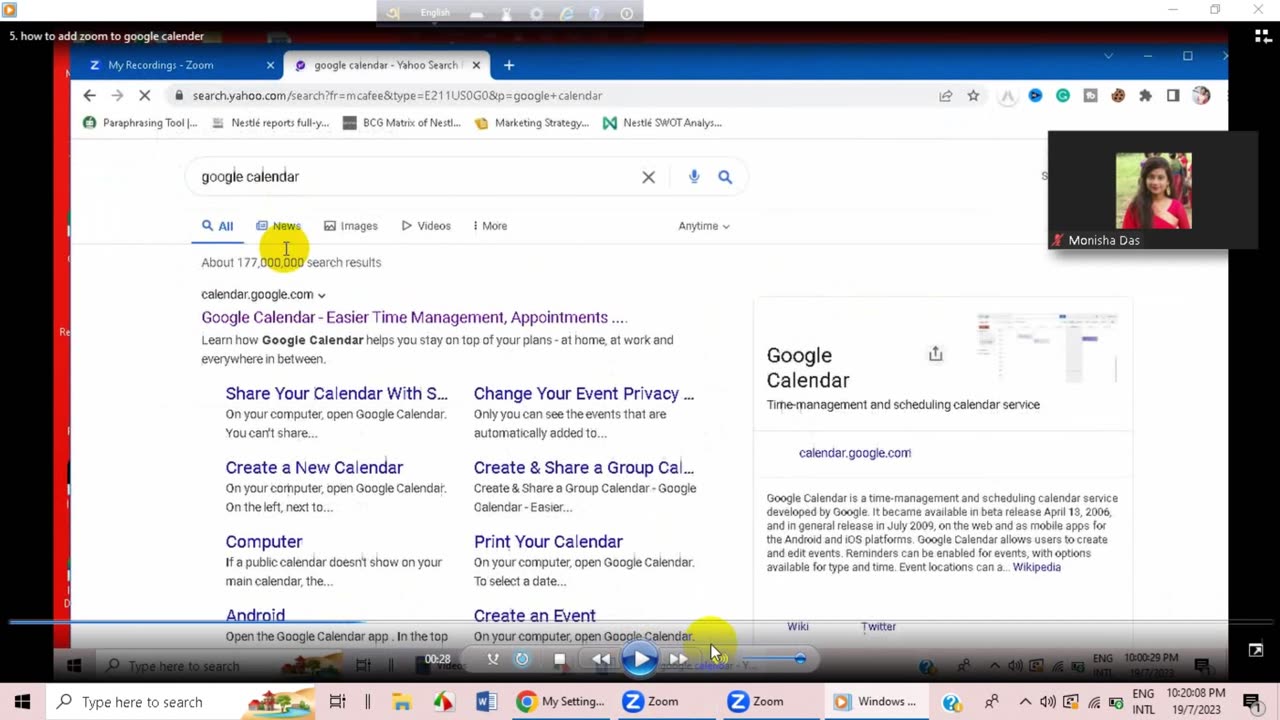Image resolution: width=1280 pixels, height=720 pixels.
Task: Open the Chrome profile avatar
Action: [x=1201, y=95]
